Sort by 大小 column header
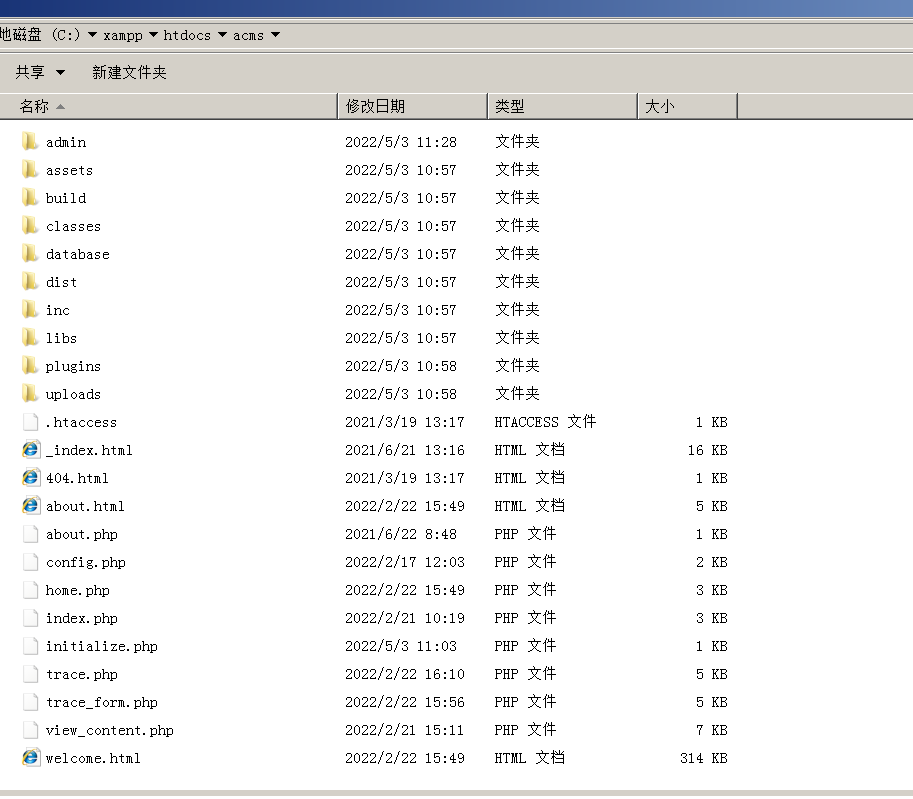913x799 pixels. 687,106
